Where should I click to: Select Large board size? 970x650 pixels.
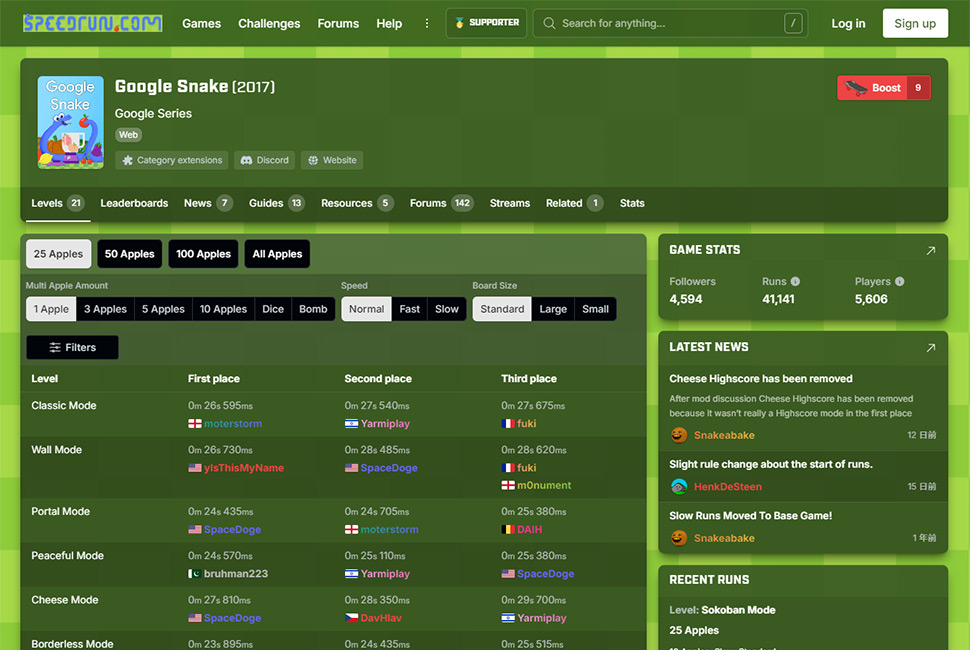[x=553, y=309]
